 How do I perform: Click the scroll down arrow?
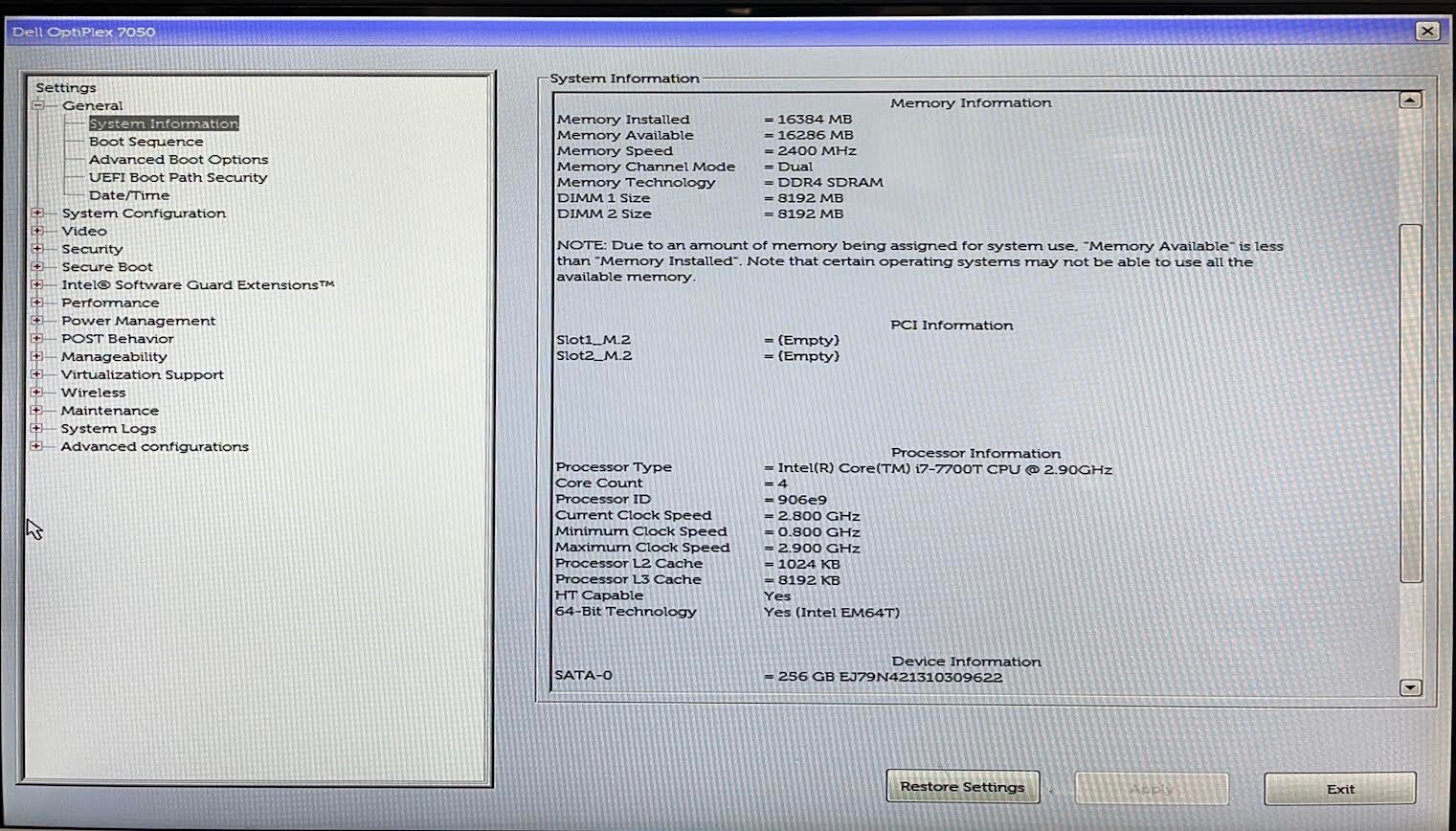(x=1410, y=687)
